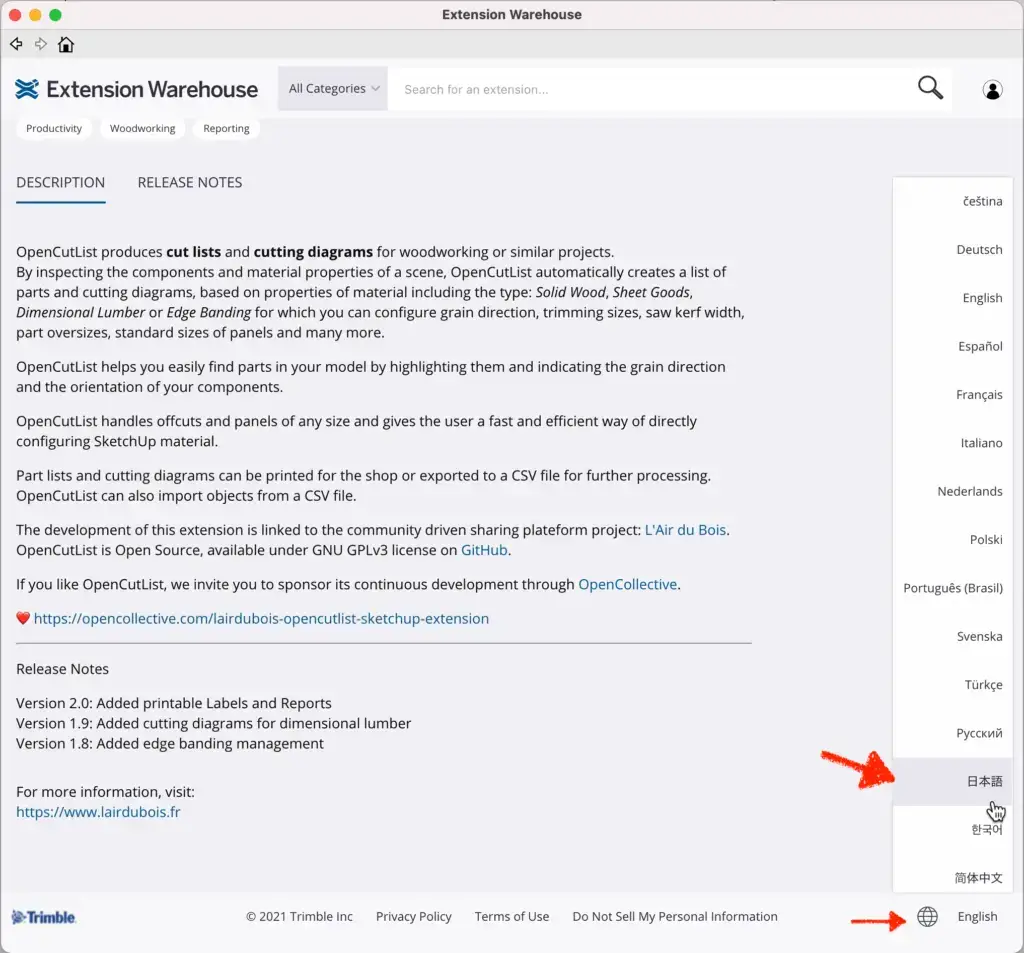1024x953 pixels.
Task: Open the home page via house icon
Action: (x=66, y=44)
